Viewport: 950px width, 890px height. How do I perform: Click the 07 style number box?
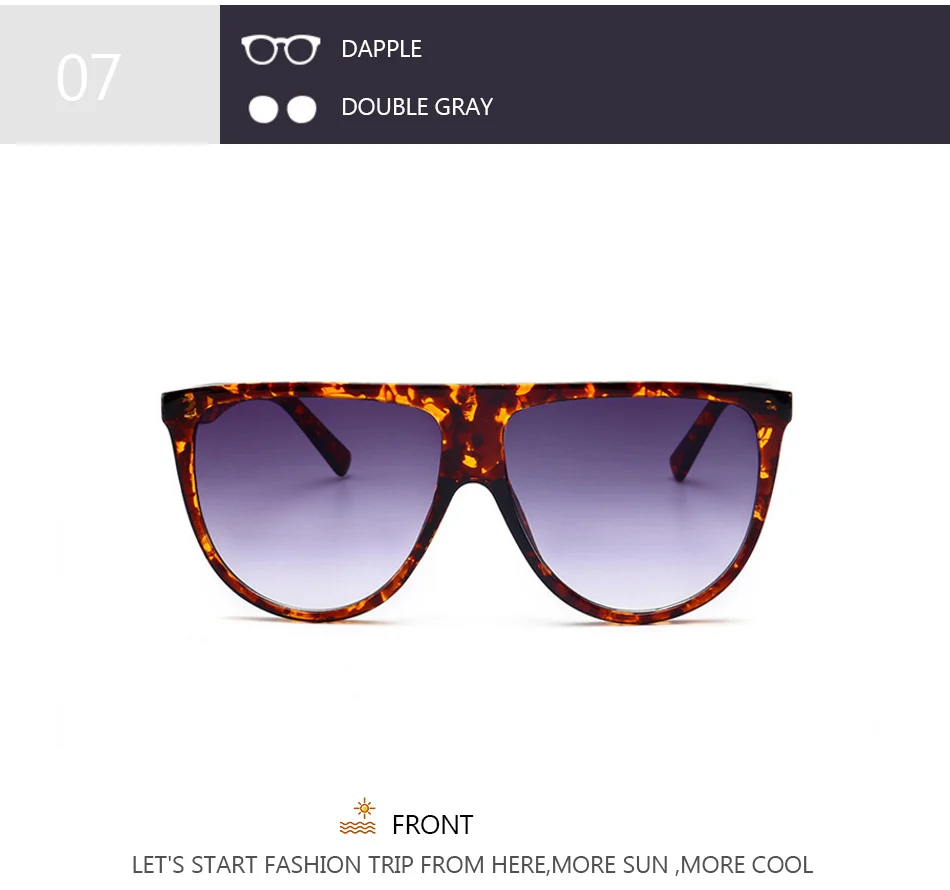pyautogui.click(x=110, y=75)
